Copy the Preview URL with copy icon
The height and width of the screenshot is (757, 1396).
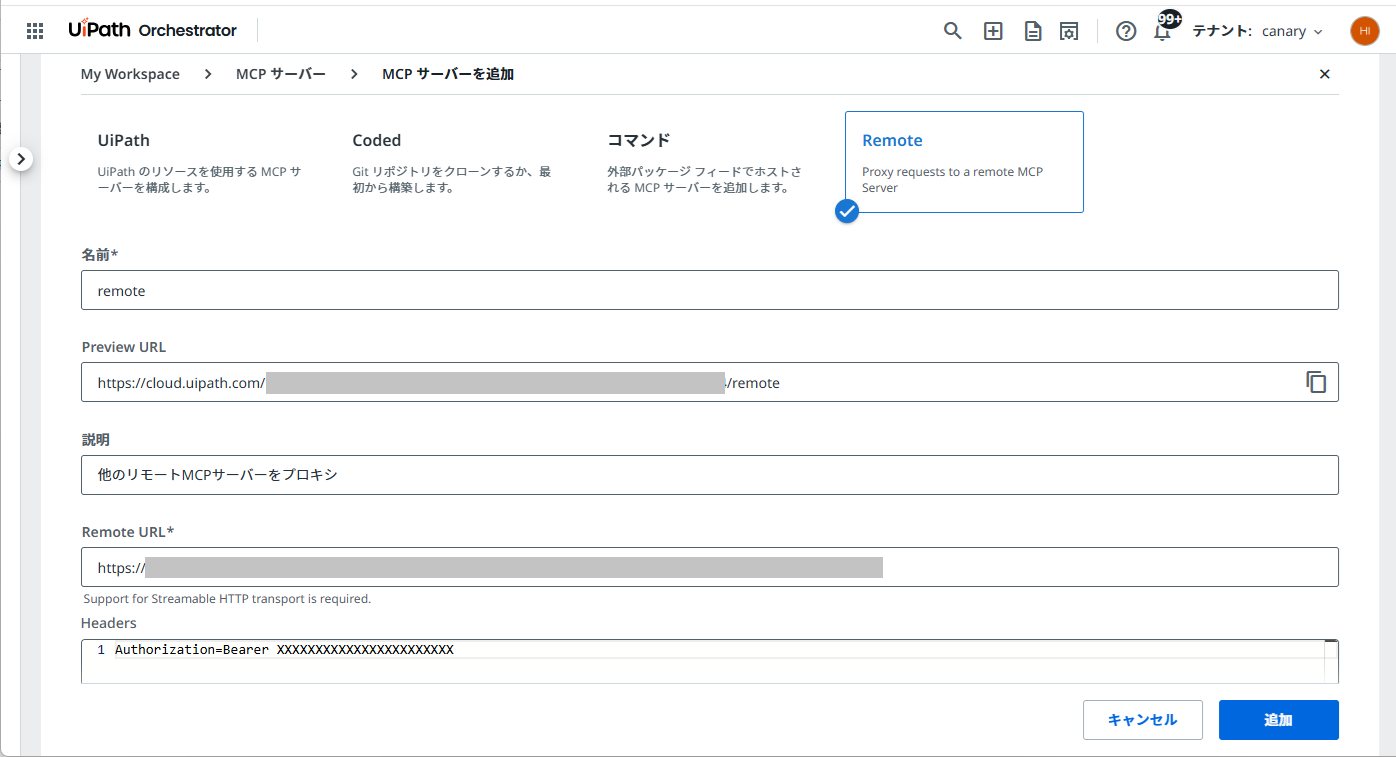[x=1316, y=382]
